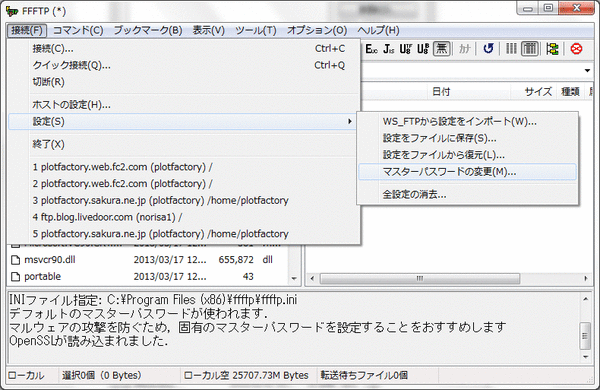This screenshot has width=600, height=390.
Task: Click status bar ローカル label
Action: (26, 375)
